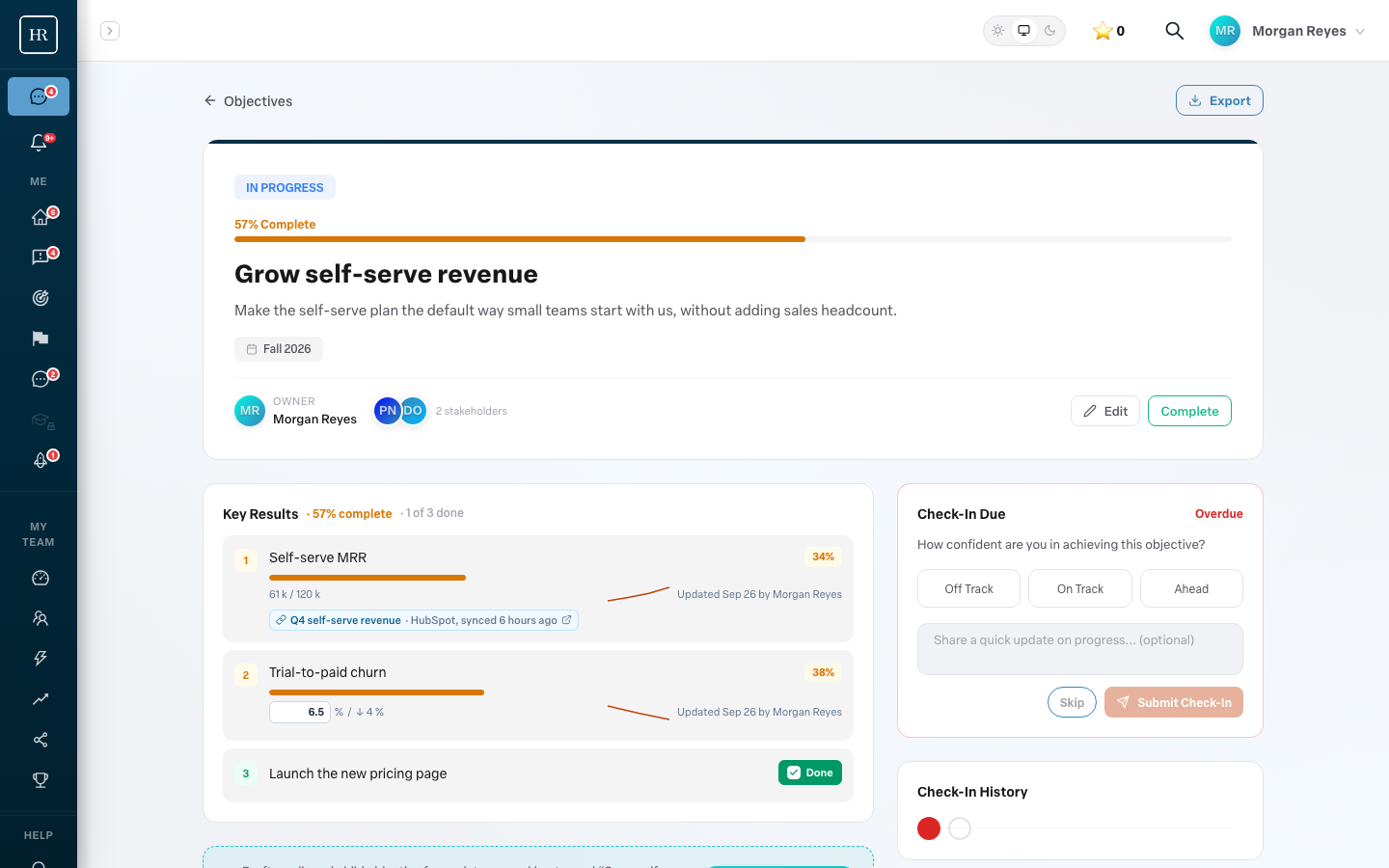Open search magnifier in header
1389x868 pixels.
pyautogui.click(x=1174, y=31)
